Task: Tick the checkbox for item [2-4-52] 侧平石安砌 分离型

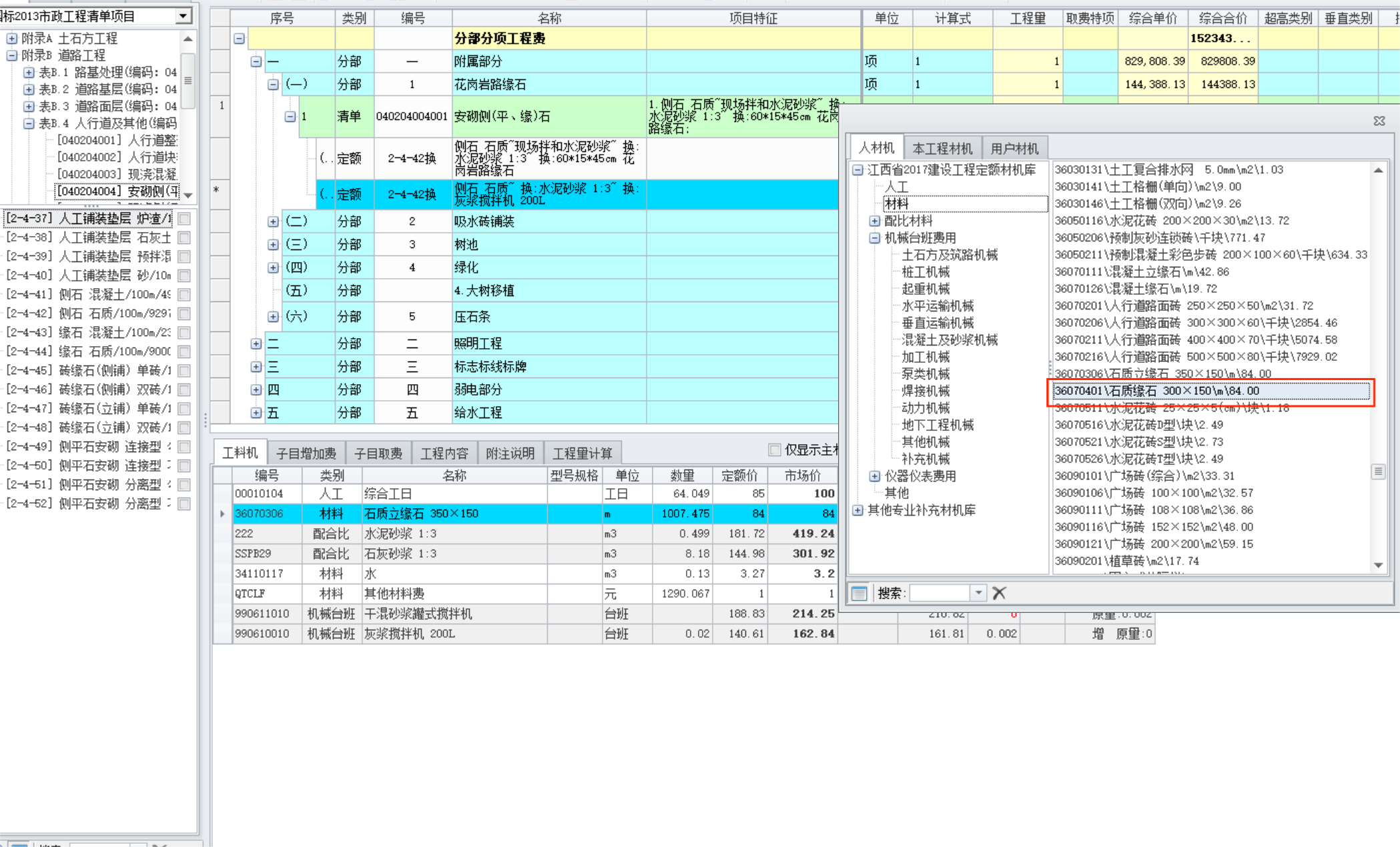Action: [184, 504]
